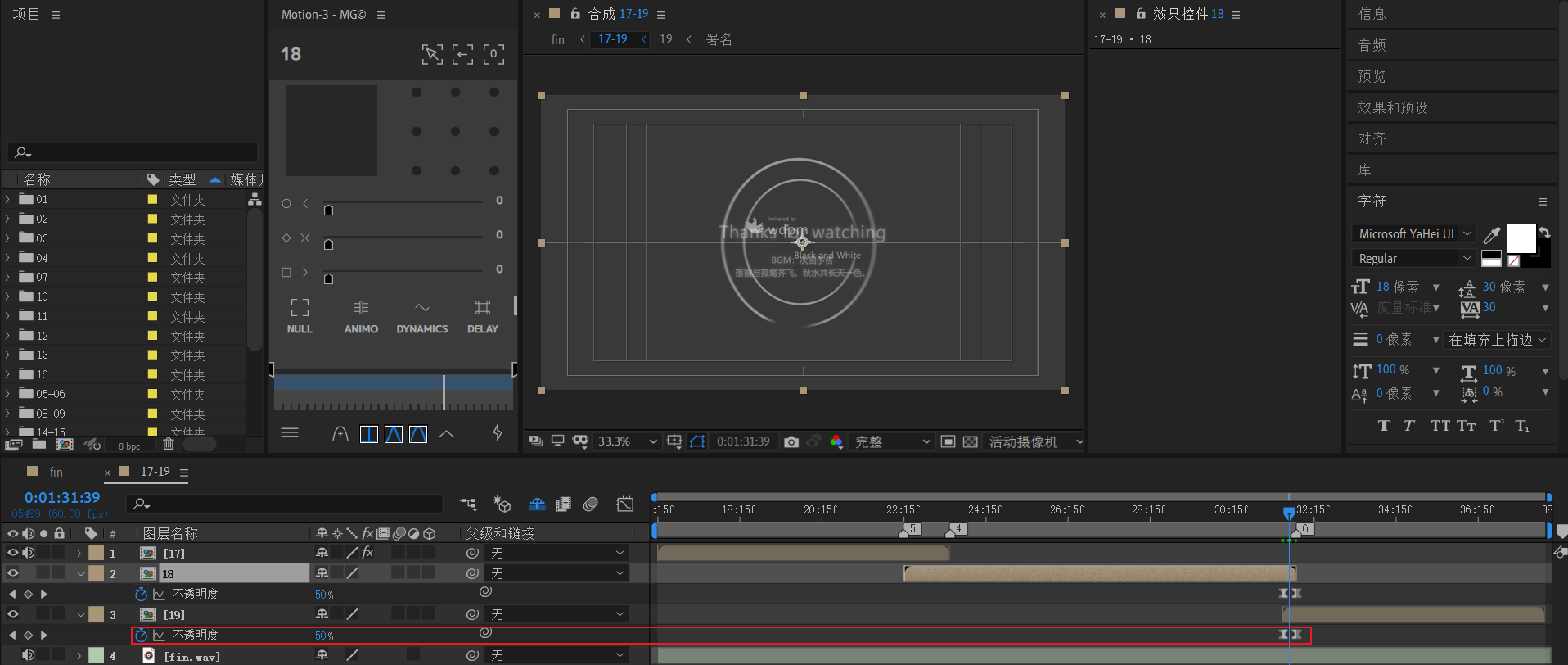The height and width of the screenshot is (665, 1568).
Task: Open the 17-19 timeline tab menu
Action: (184, 473)
